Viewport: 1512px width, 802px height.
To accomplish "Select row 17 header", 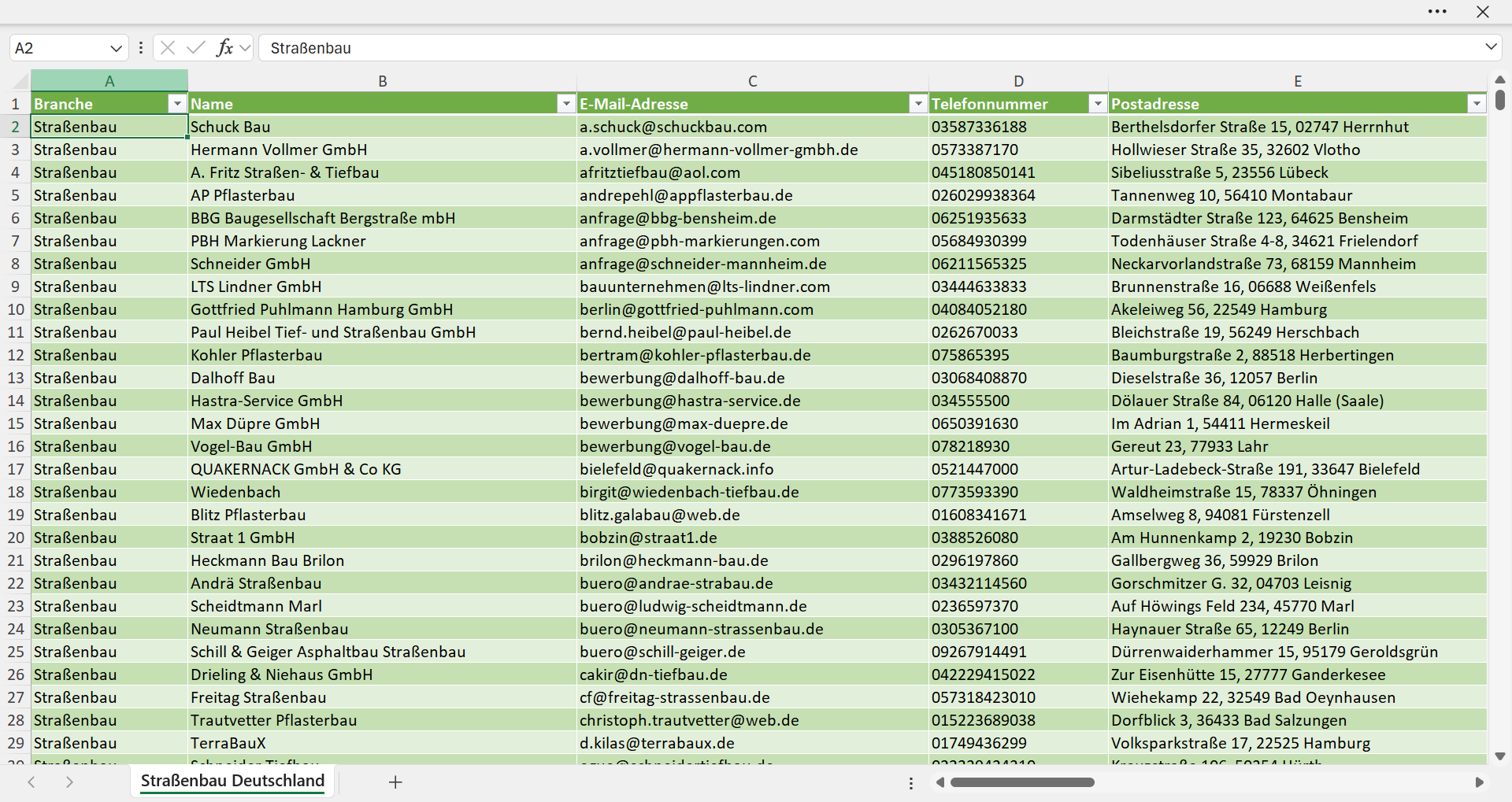I will click(x=16, y=469).
